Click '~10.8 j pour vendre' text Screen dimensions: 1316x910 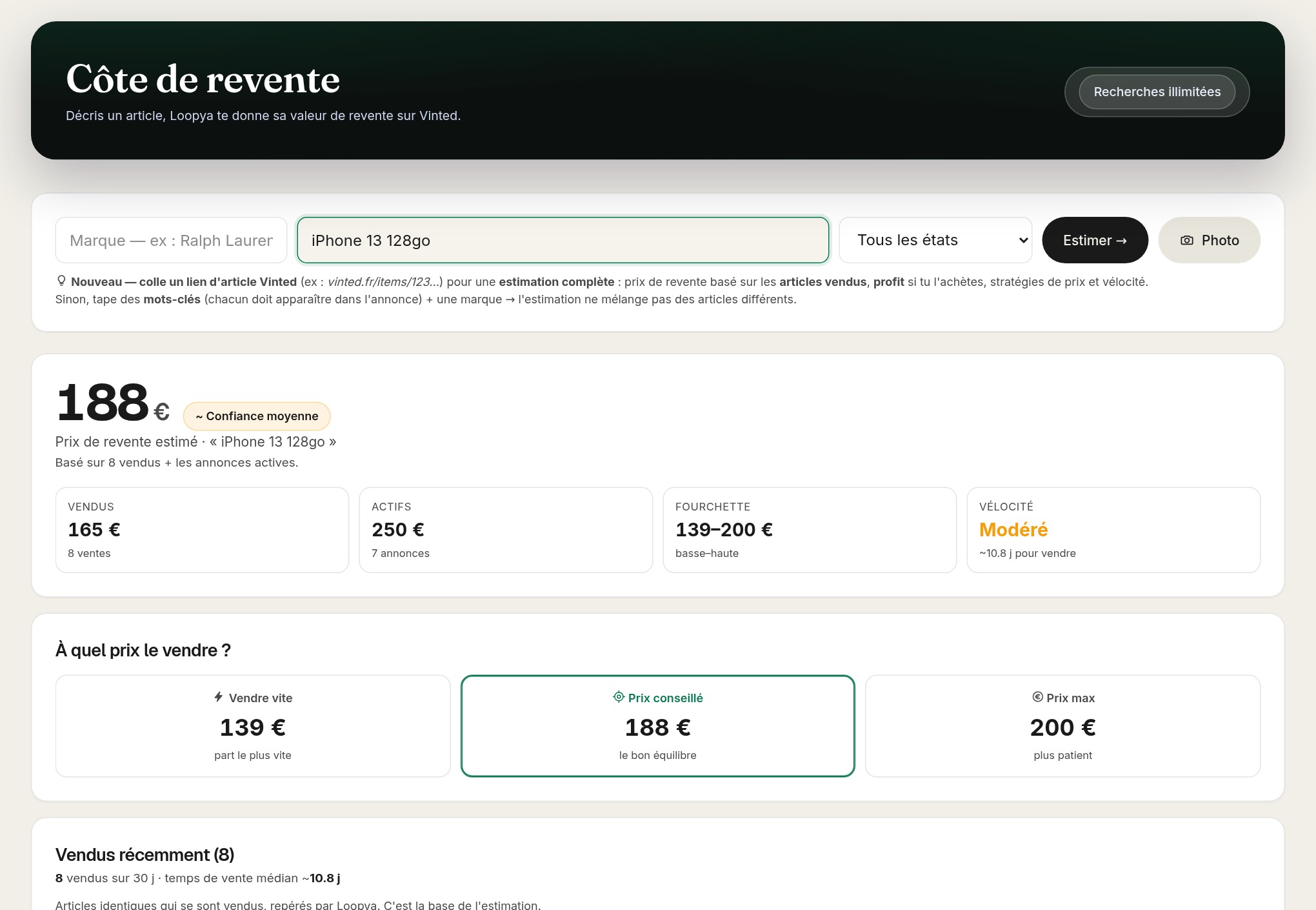1028,553
